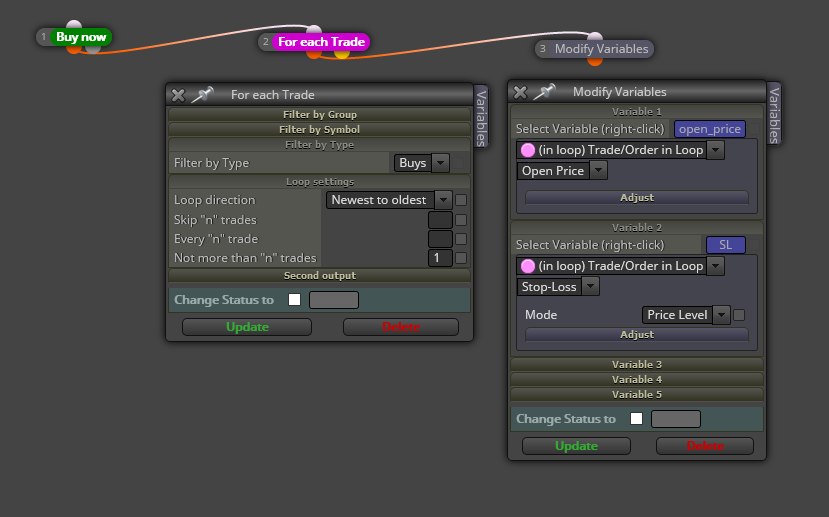
Task: Expand the Filter by Symbol section
Action: click(x=319, y=130)
